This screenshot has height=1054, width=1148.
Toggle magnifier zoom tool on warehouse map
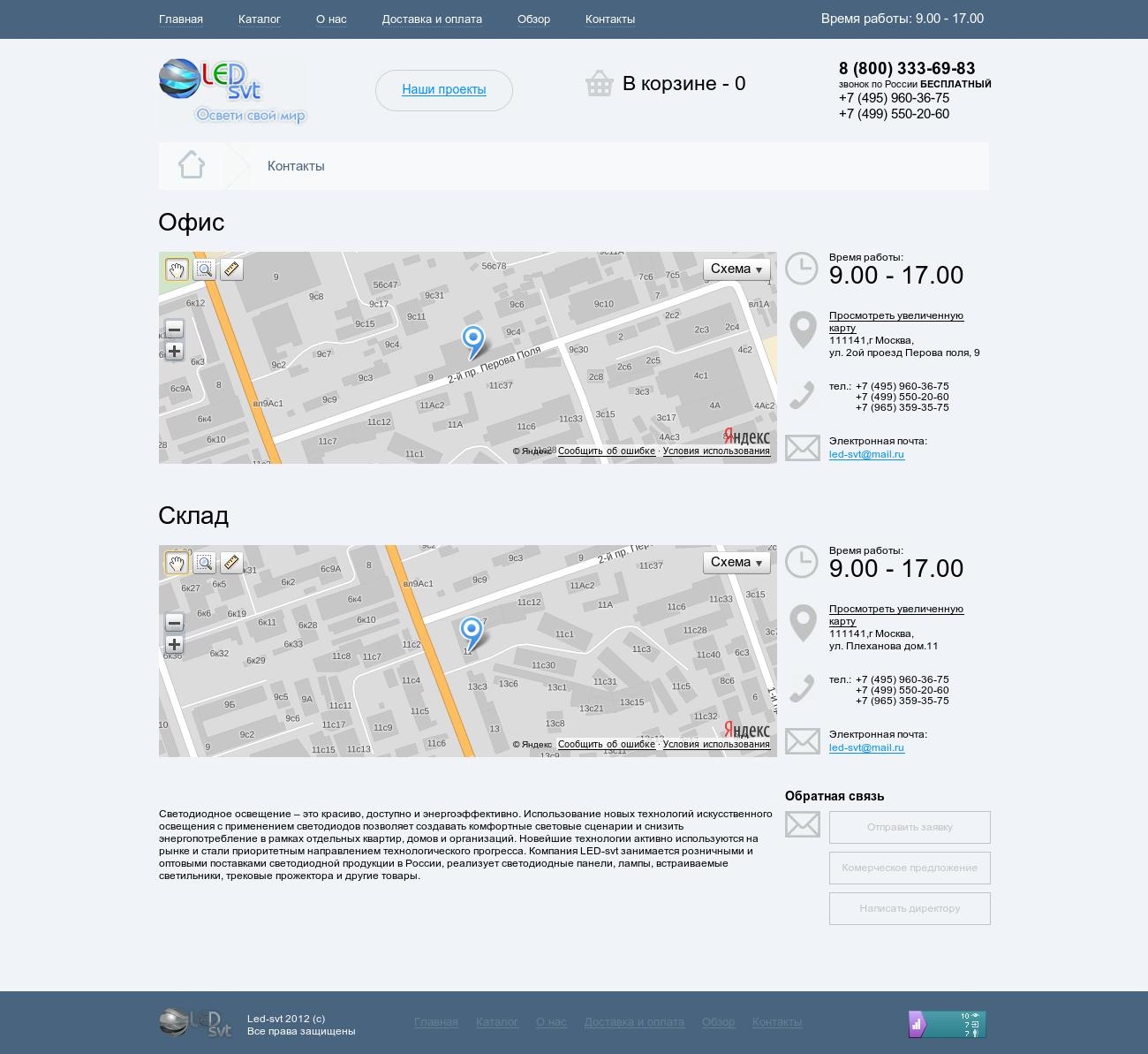(204, 563)
